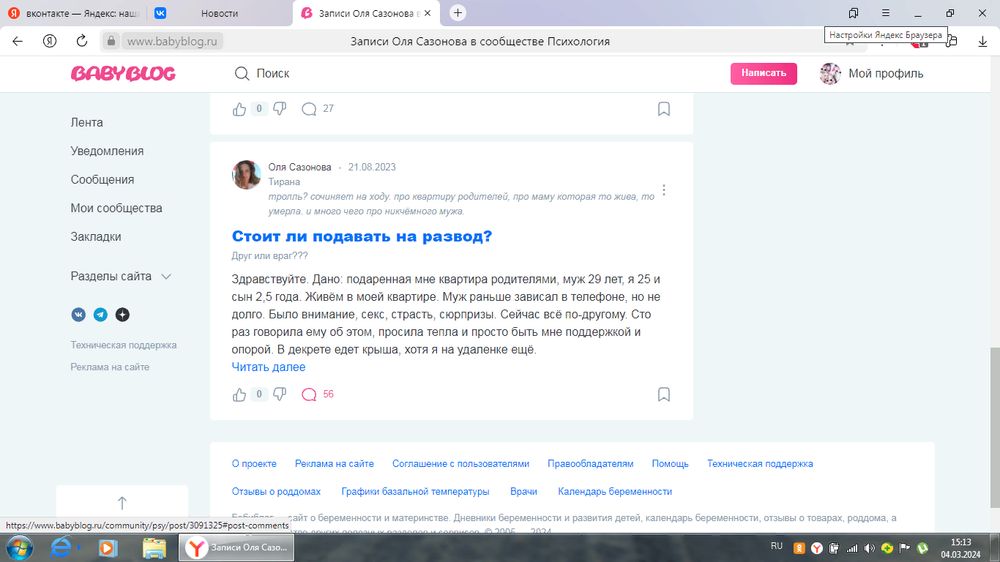1000x562 pixels.
Task: Reload the page with the refresh icon
Action: pos(82,41)
